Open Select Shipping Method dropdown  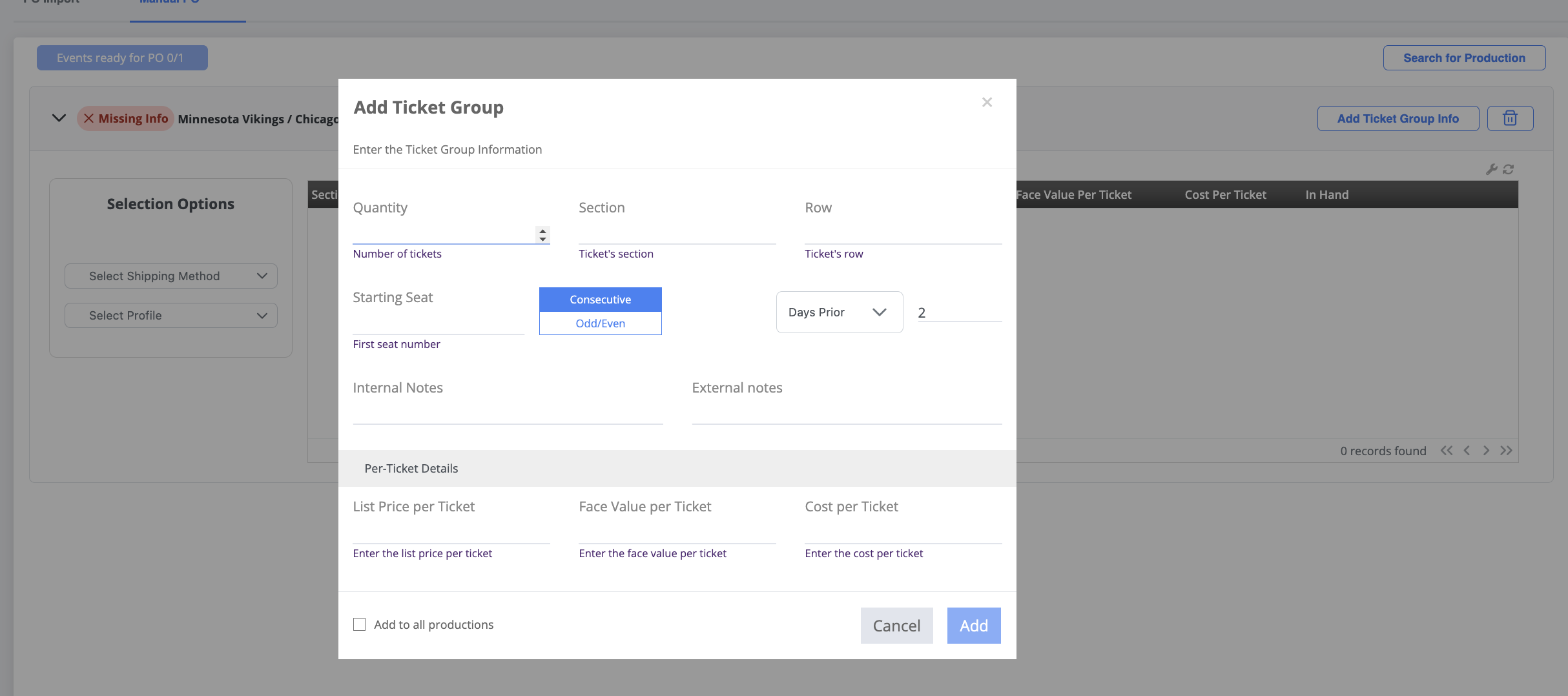pyautogui.click(x=171, y=276)
